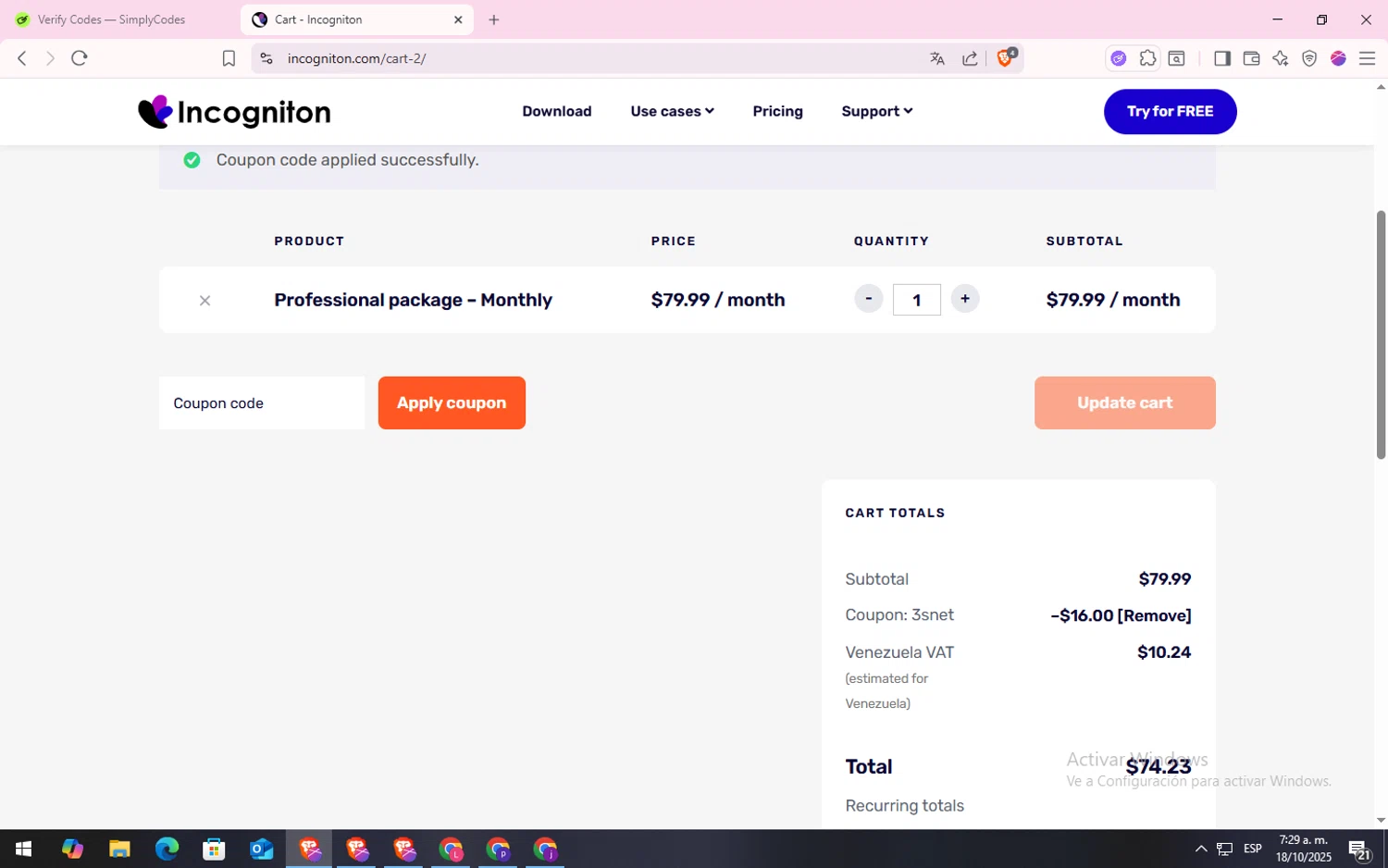
Task: Remove the 3snet coupon via [Remove] link
Action: coord(1155,615)
